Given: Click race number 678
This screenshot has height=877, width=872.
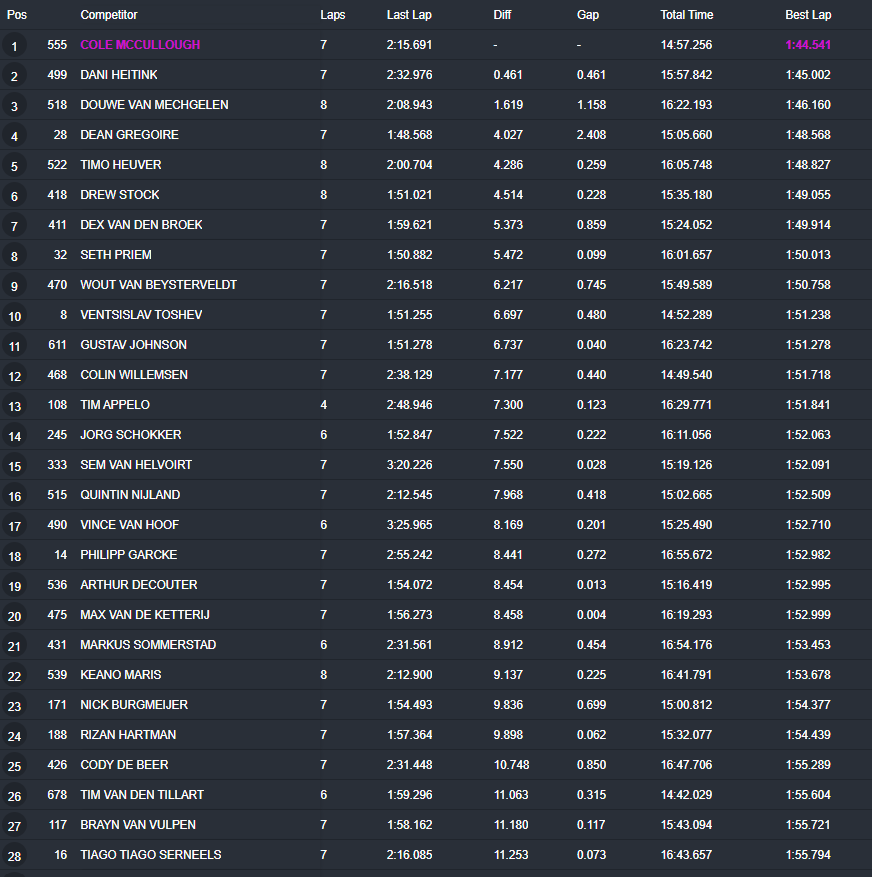Looking at the screenshot, I should [57, 795].
